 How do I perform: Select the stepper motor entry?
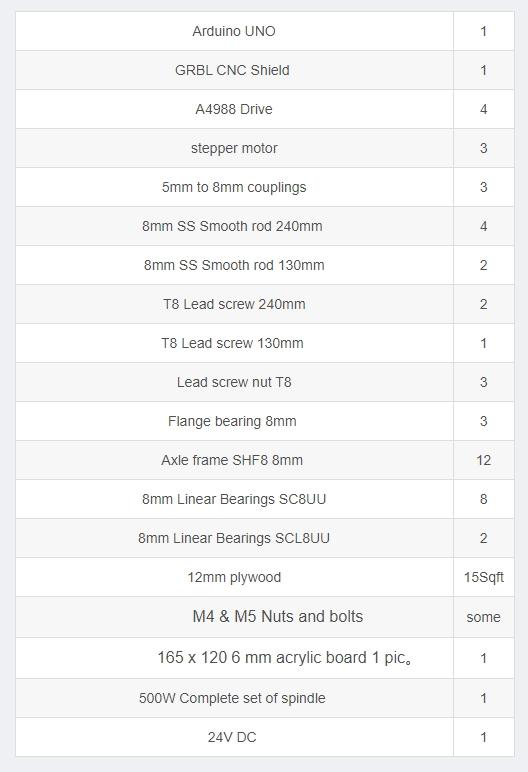coord(234,148)
